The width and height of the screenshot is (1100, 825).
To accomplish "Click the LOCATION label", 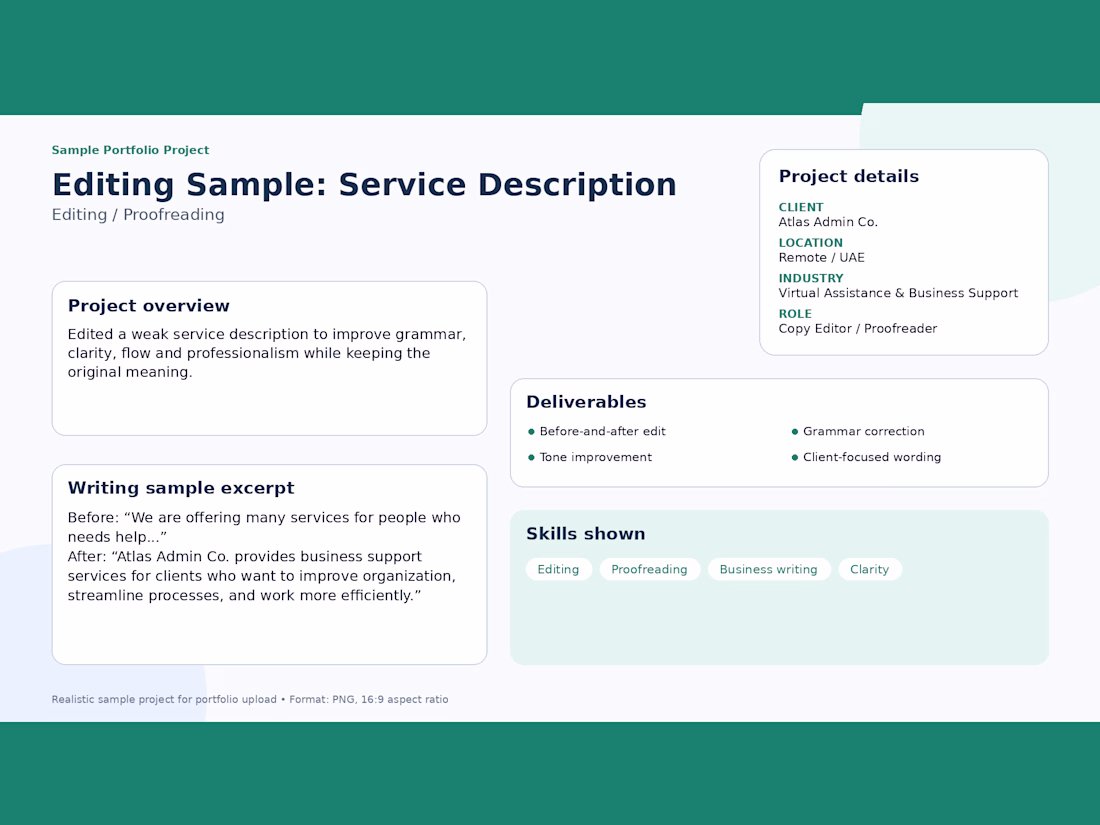I will click(x=810, y=243).
